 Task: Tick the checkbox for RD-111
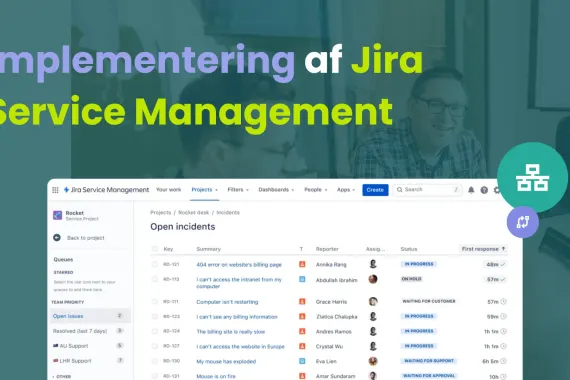pyautogui.click(x=155, y=301)
